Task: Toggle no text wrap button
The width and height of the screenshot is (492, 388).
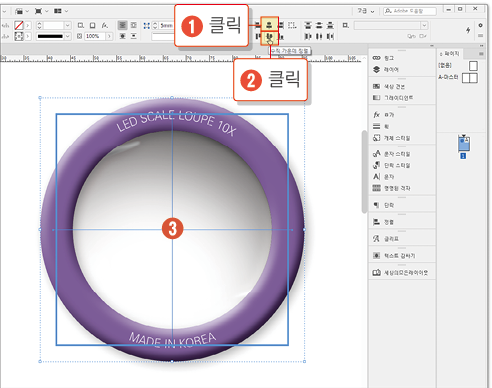Action: (x=123, y=25)
